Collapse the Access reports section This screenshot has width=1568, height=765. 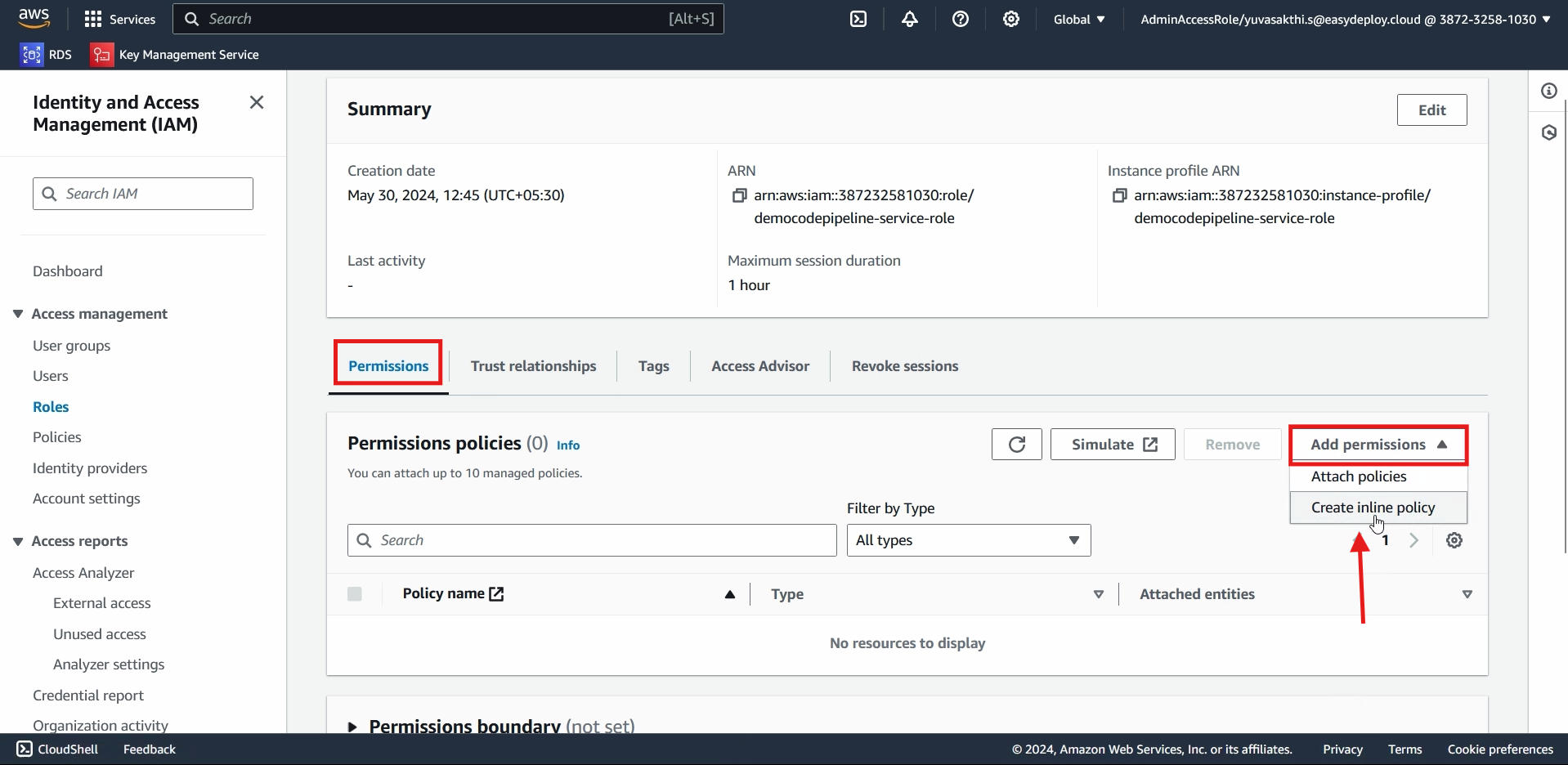click(18, 541)
